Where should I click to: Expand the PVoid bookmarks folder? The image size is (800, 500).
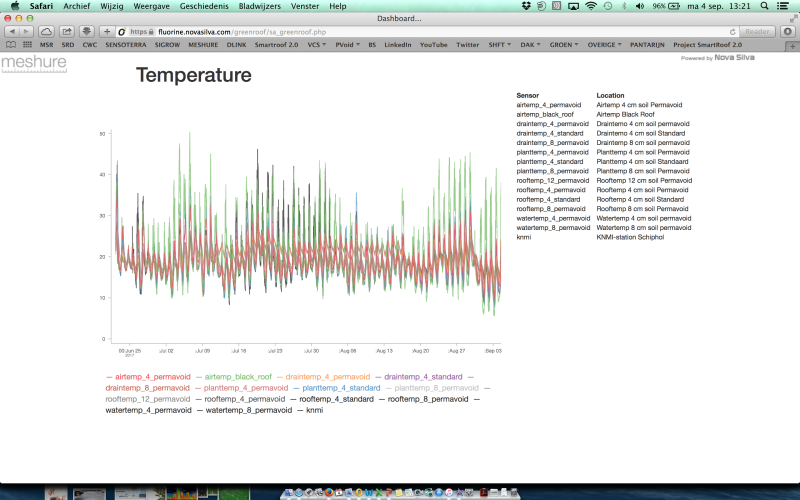(x=347, y=45)
